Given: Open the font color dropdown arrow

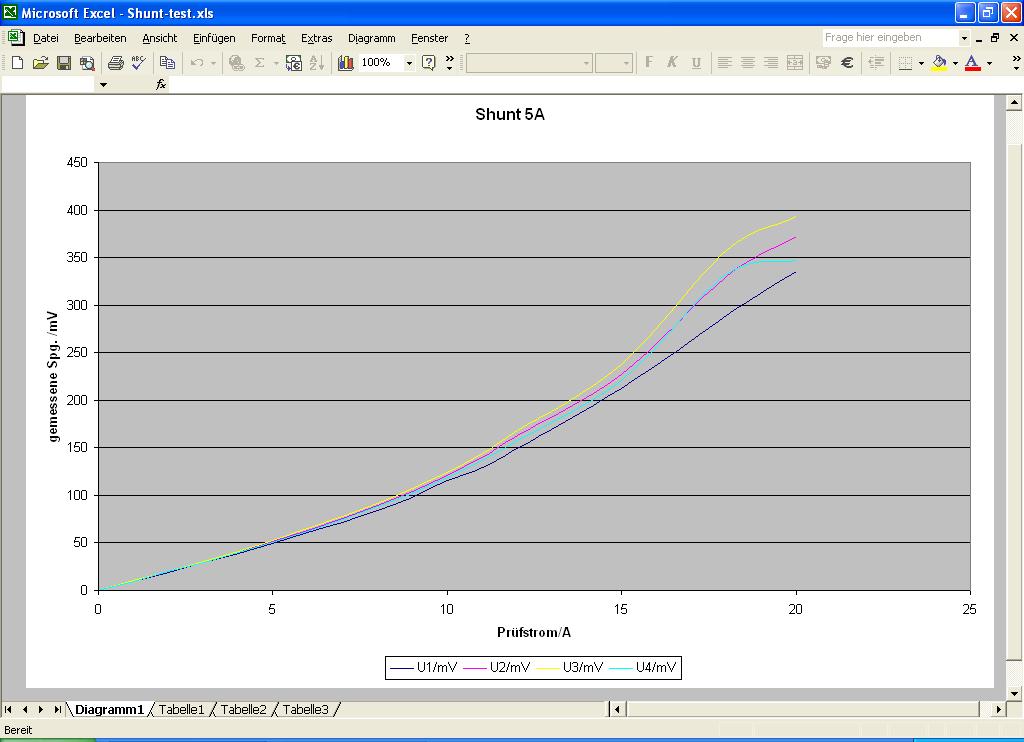Looking at the screenshot, I should pos(989,63).
